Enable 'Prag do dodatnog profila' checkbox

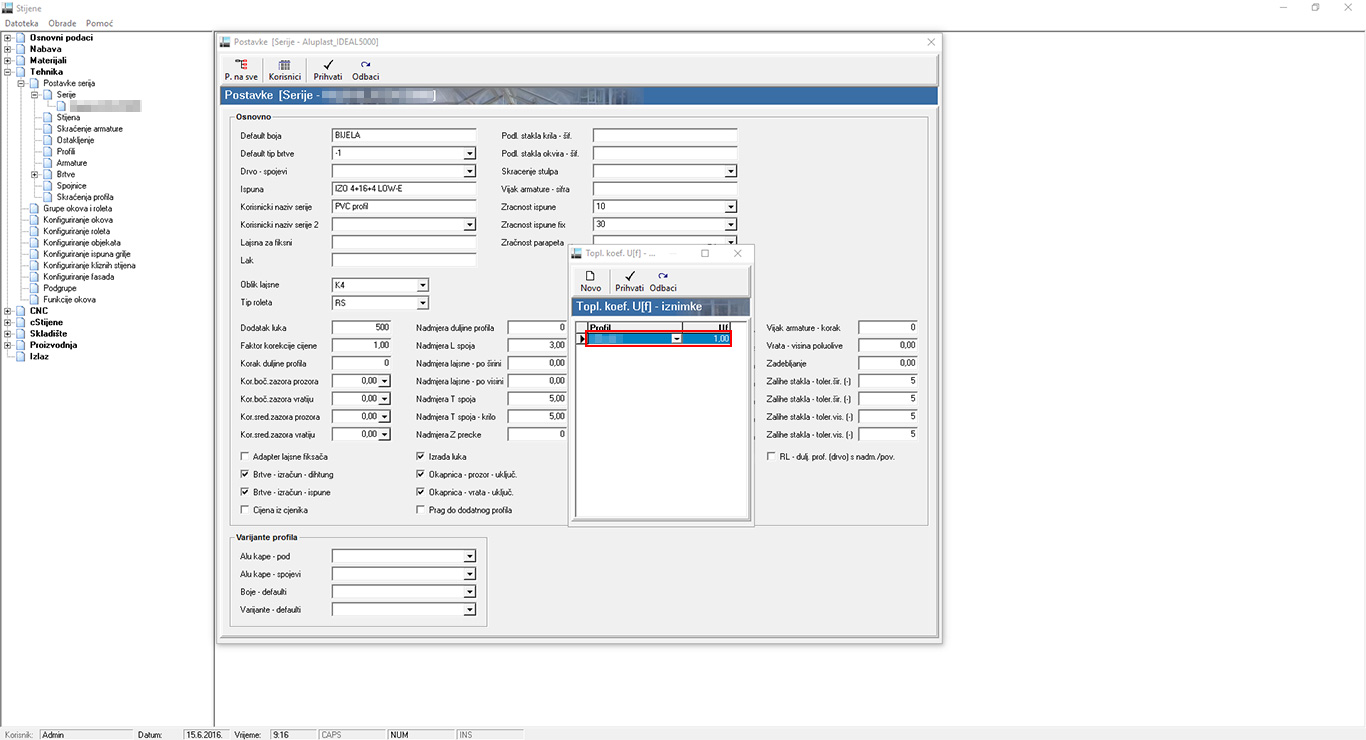click(421, 510)
